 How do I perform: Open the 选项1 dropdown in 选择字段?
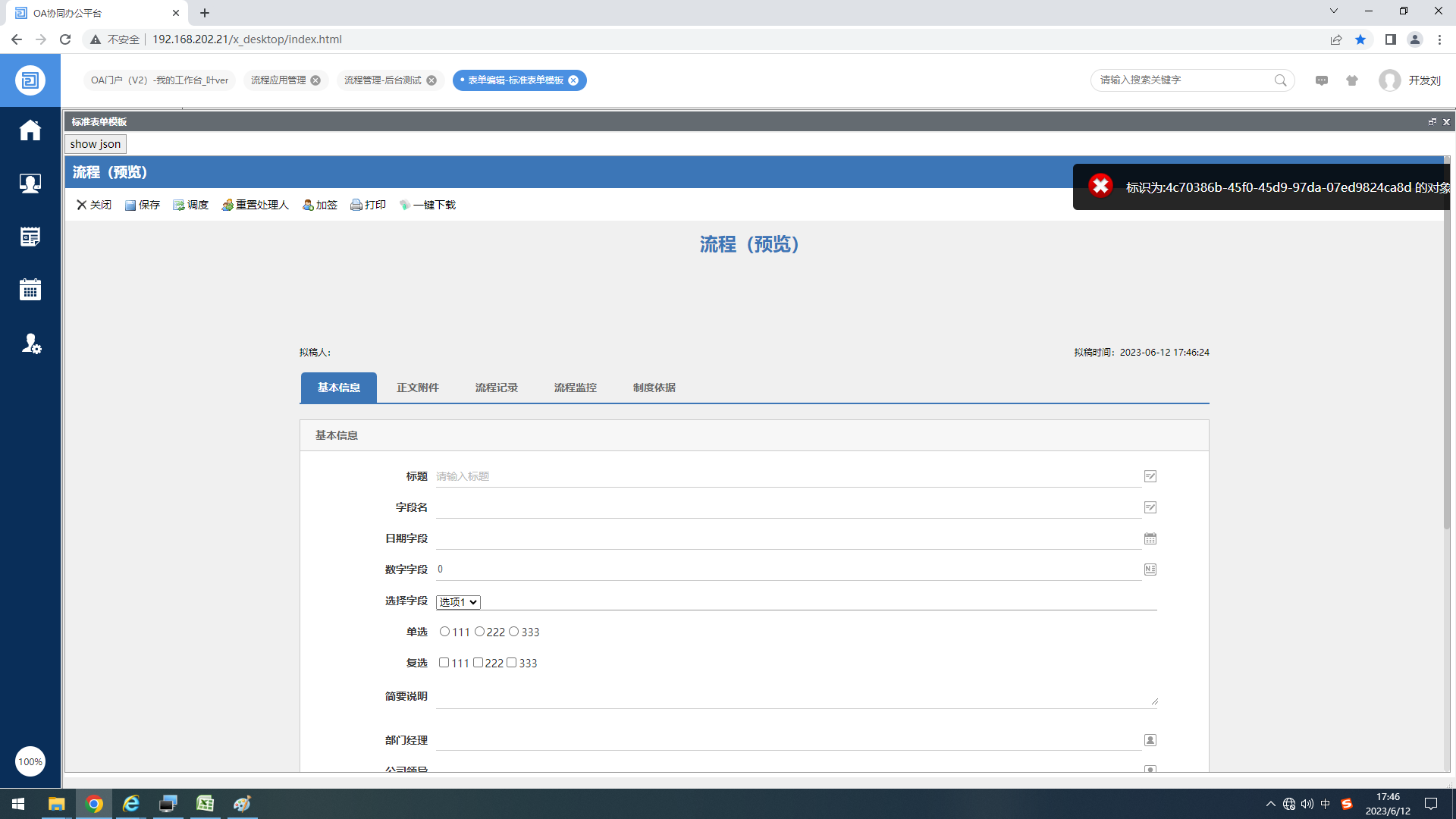point(458,602)
